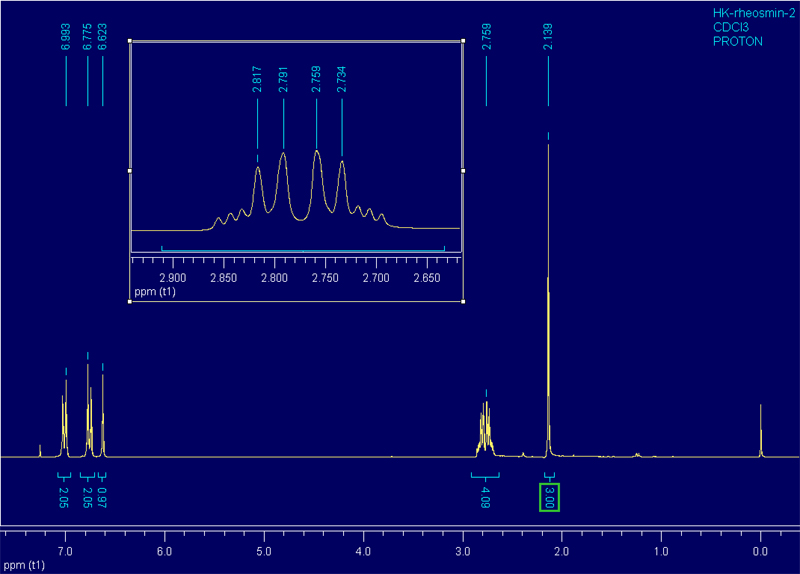Click the inset's top-right corner handle
Viewport: 800px width, 574px height.
click(x=464, y=41)
